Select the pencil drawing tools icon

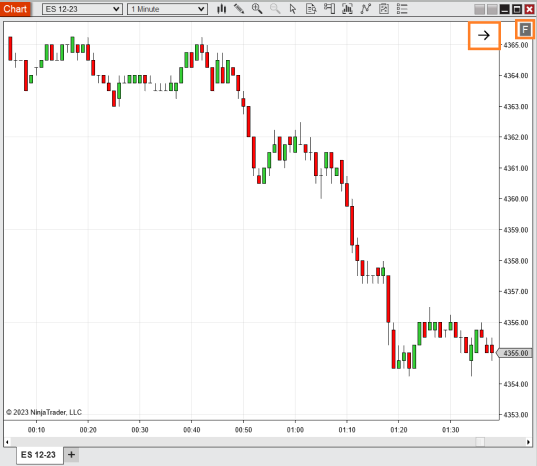coord(239,9)
